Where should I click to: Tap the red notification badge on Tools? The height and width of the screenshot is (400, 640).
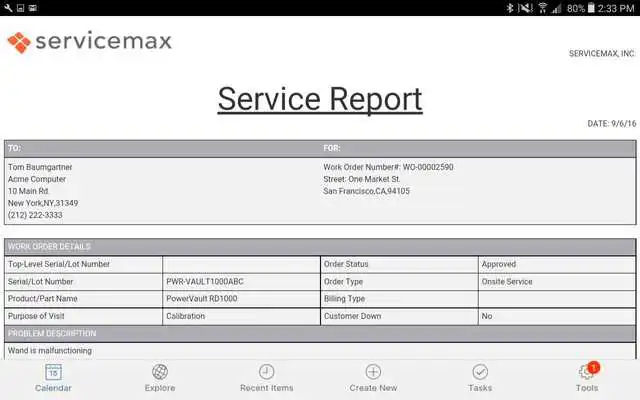[x=594, y=367]
